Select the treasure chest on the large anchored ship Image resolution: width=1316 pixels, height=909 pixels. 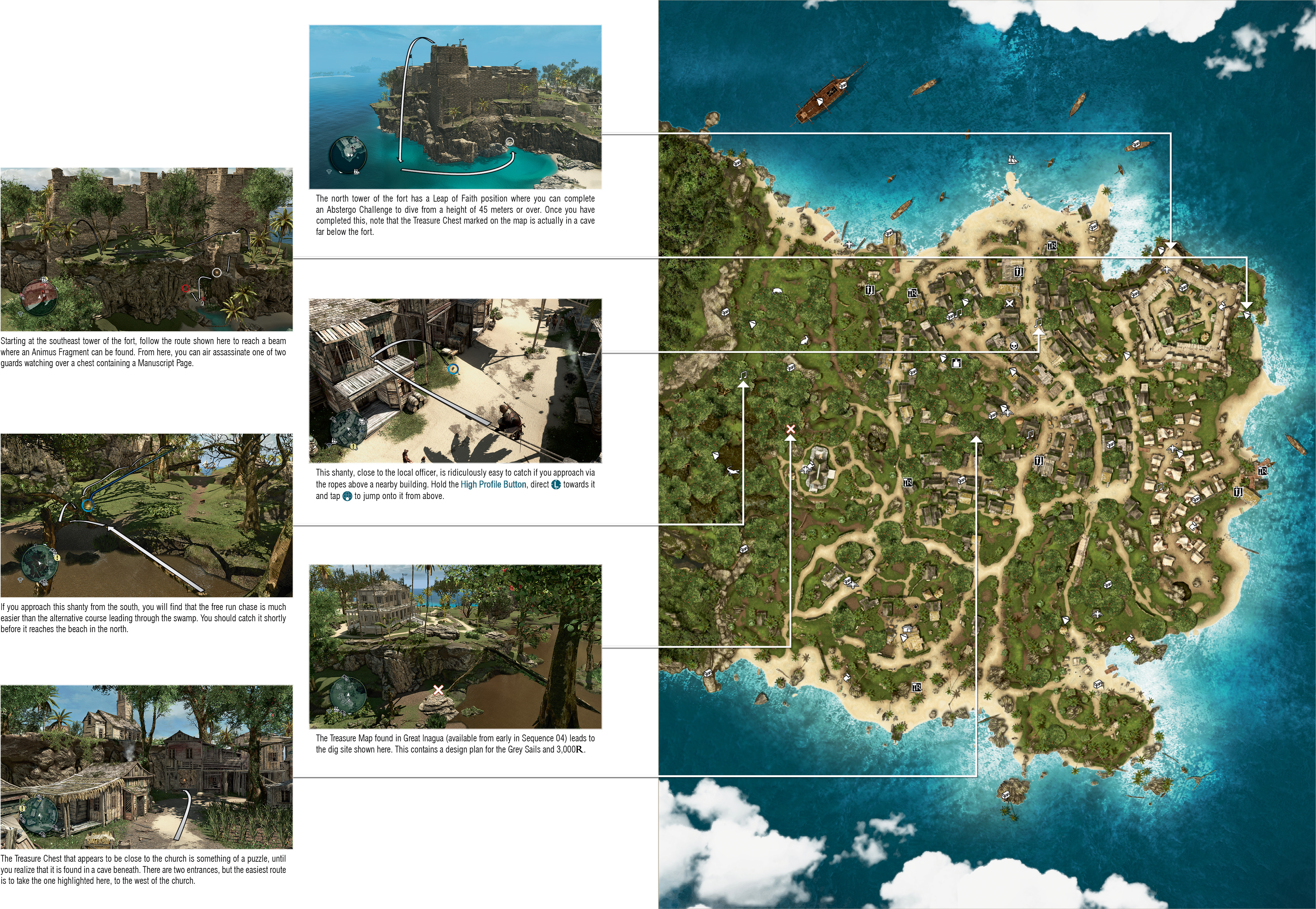tap(843, 85)
